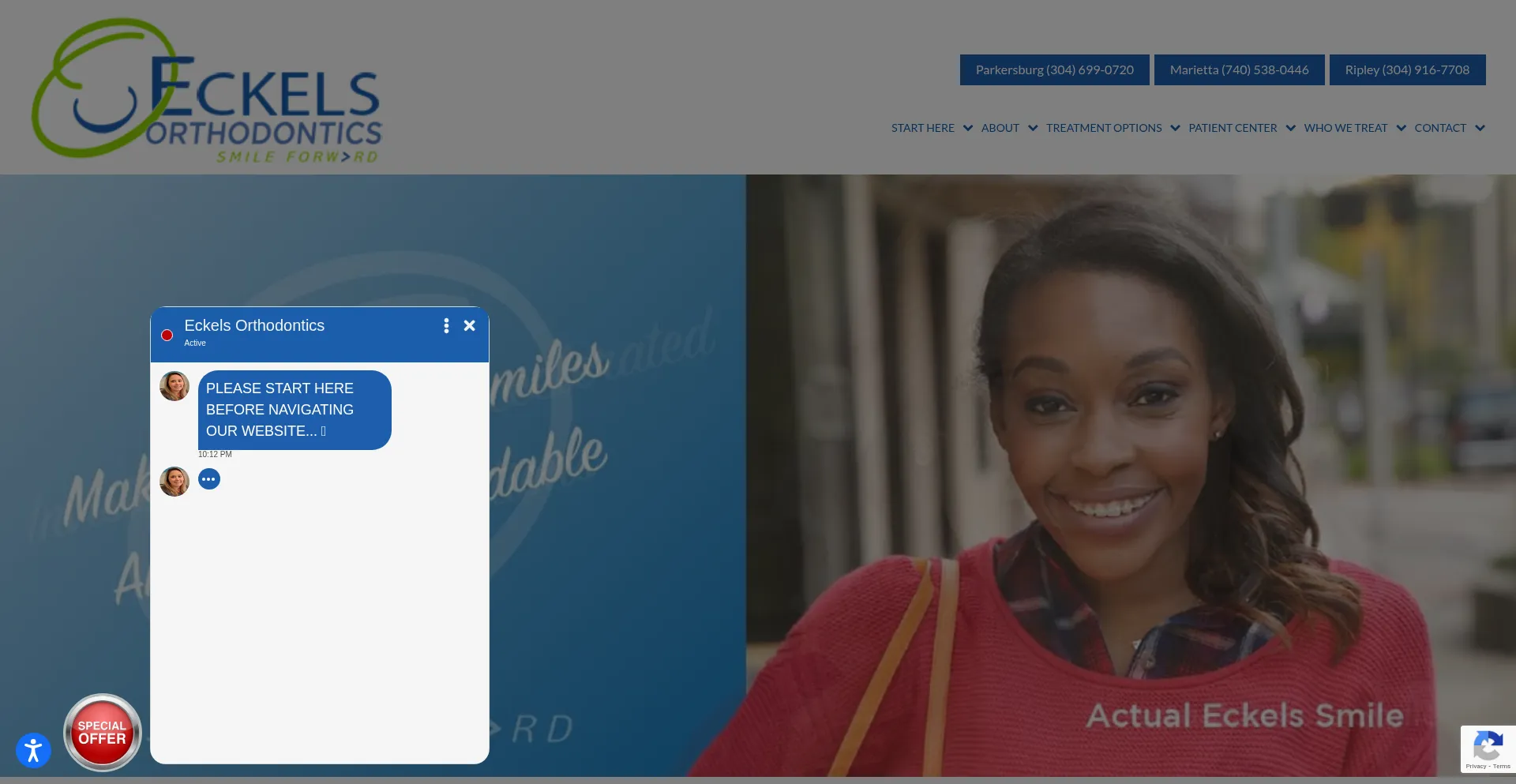This screenshot has width=1516, height=784.
Task: Open chat options three-dot menu
Action: point(446,326)
